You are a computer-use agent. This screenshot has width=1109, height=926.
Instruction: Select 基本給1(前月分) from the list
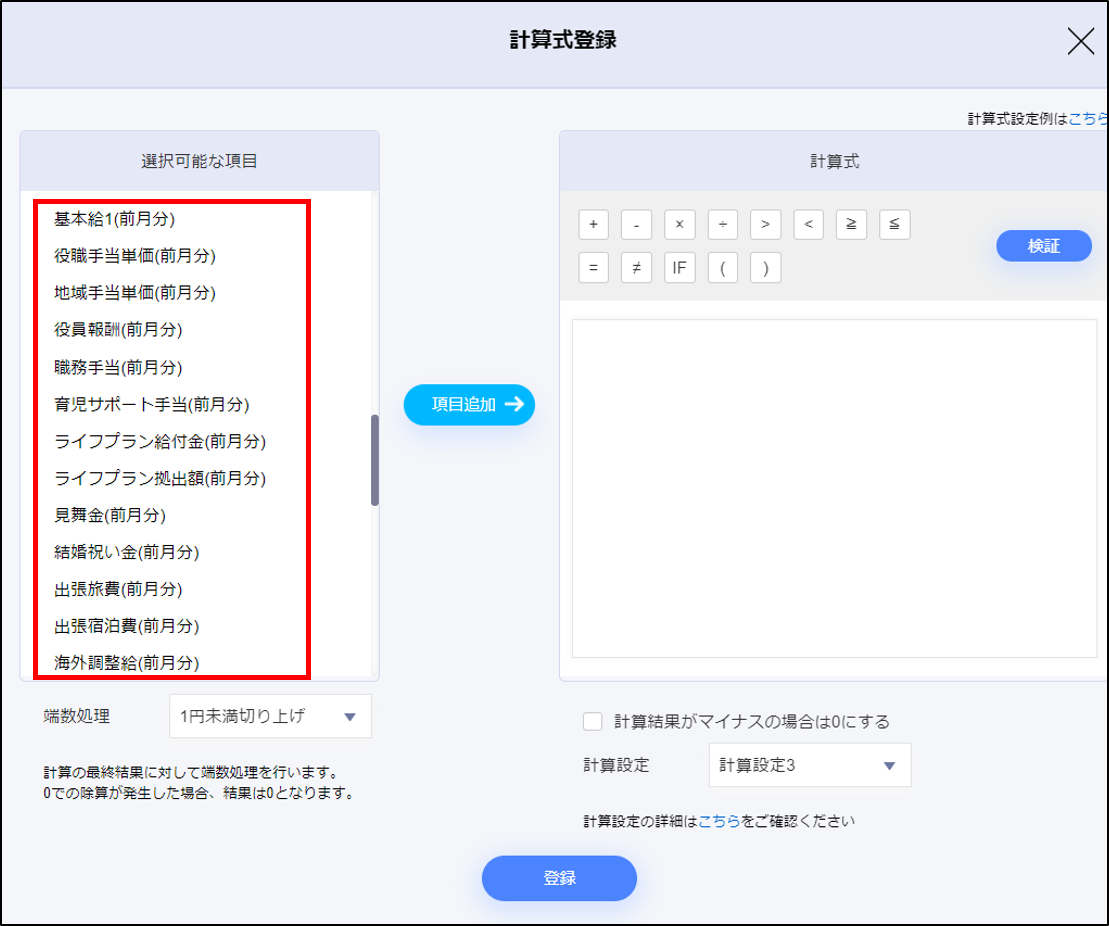coord(121,218)
